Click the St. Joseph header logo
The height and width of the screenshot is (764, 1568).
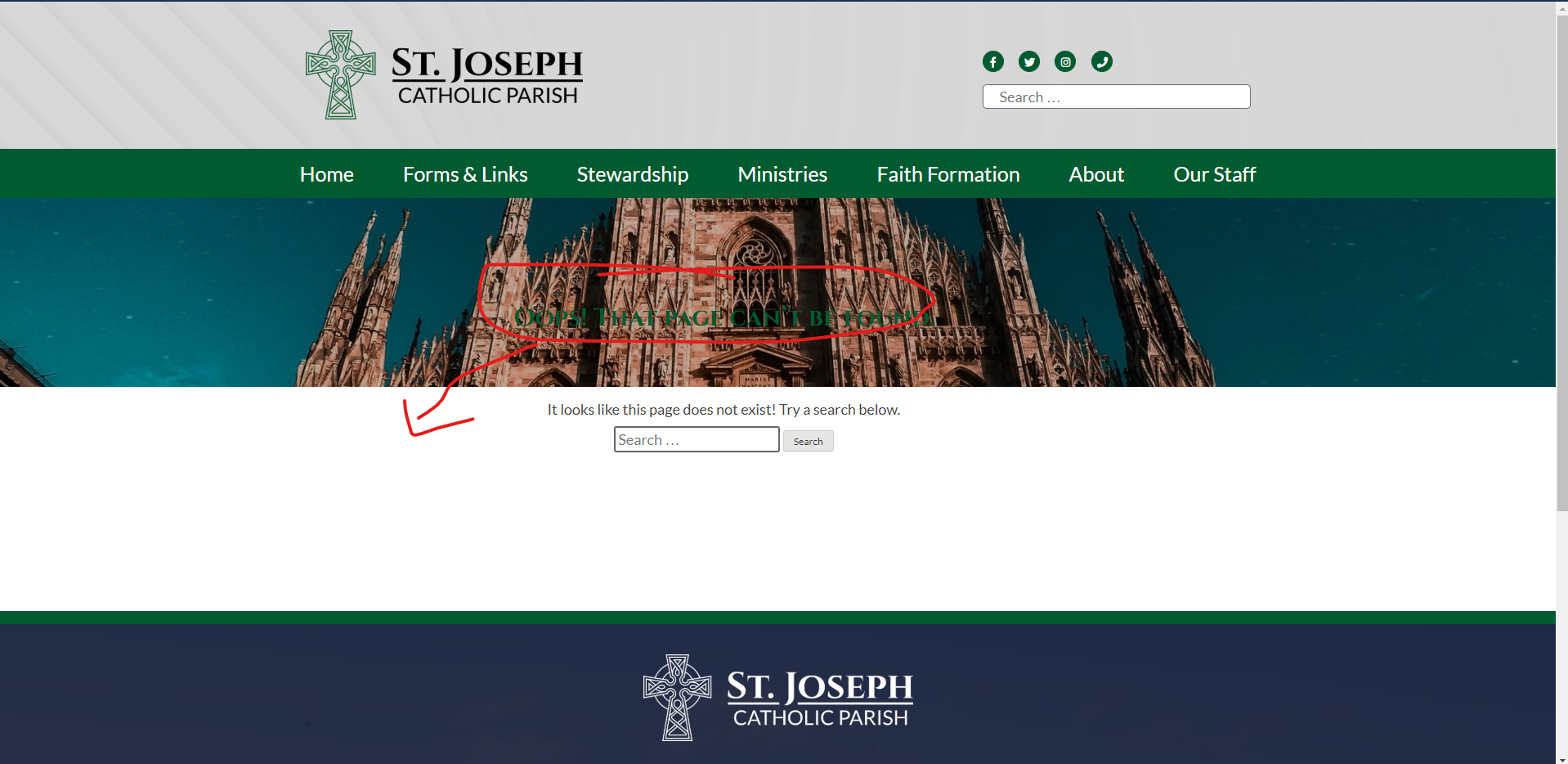click(x=444, y=75)
